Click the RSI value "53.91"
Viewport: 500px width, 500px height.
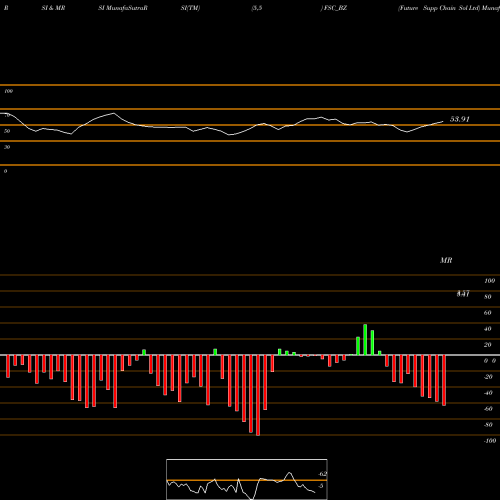pos(460,119)
